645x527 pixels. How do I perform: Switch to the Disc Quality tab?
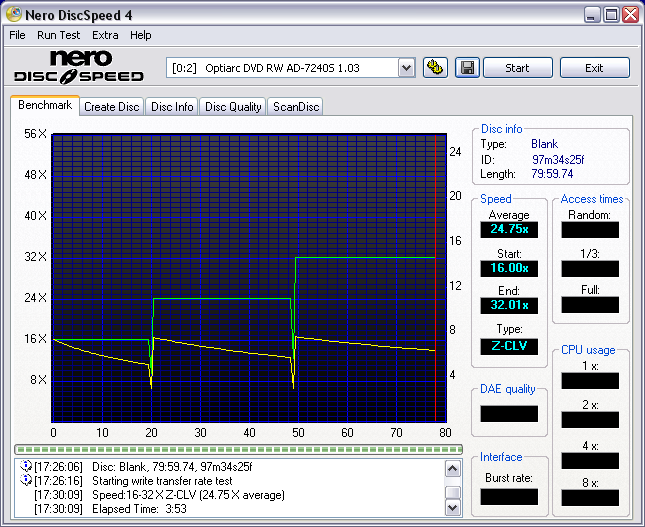(233, 107)
